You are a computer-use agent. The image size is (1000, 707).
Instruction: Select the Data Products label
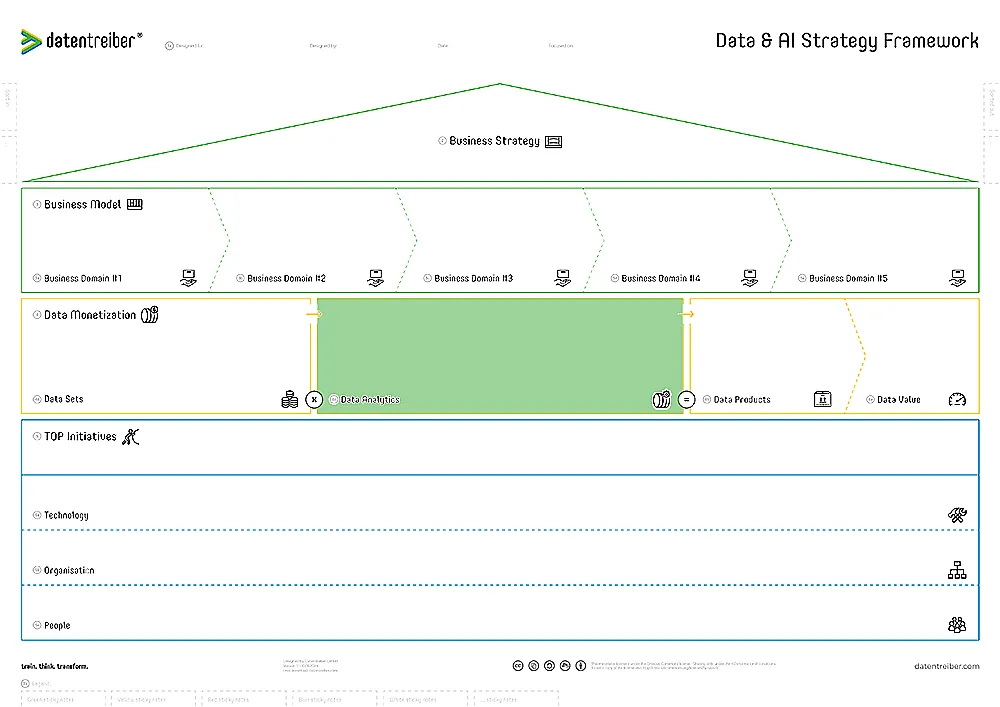742,400
